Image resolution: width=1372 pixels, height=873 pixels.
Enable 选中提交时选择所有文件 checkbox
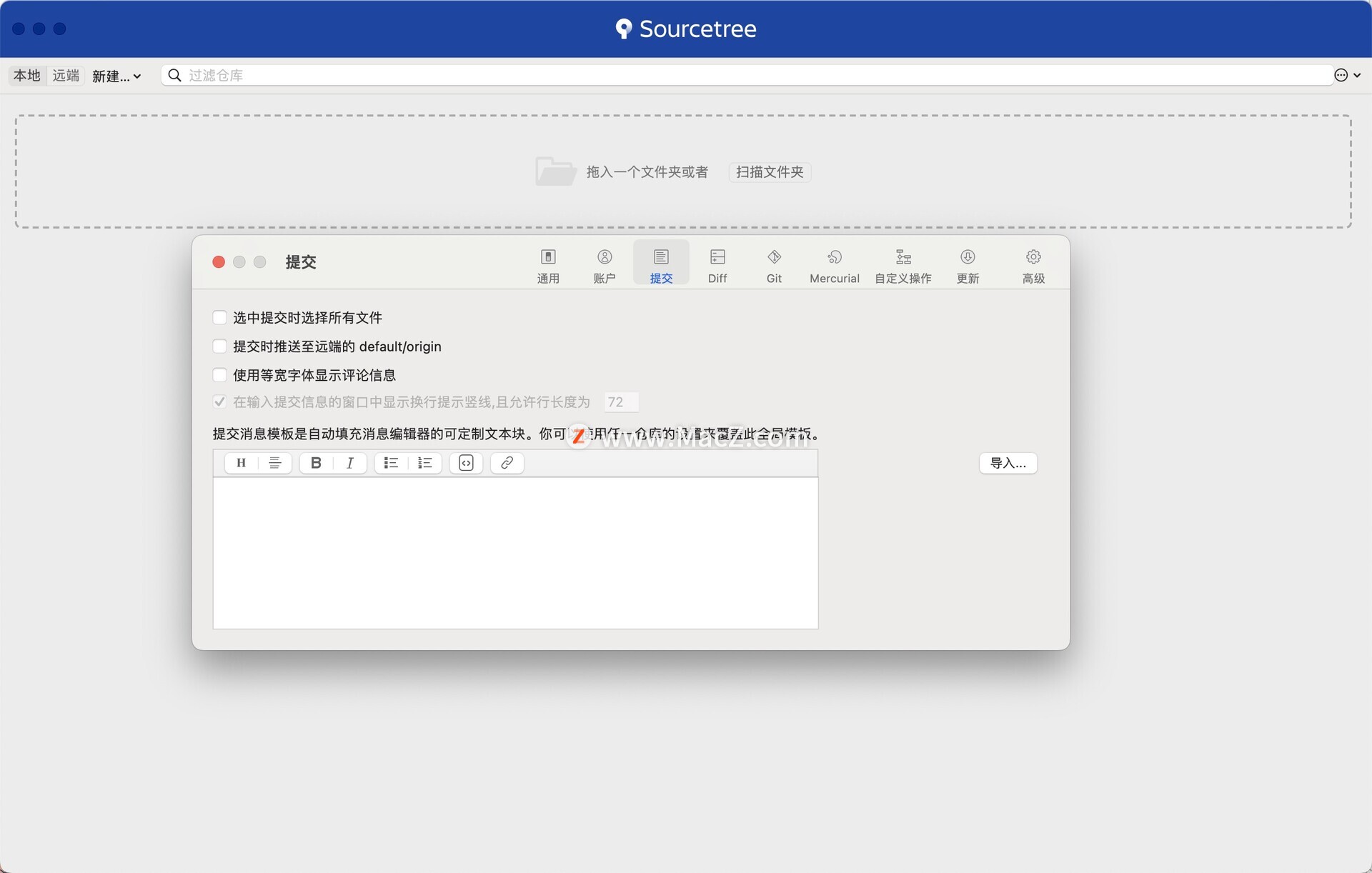click(x=220, y=317)
